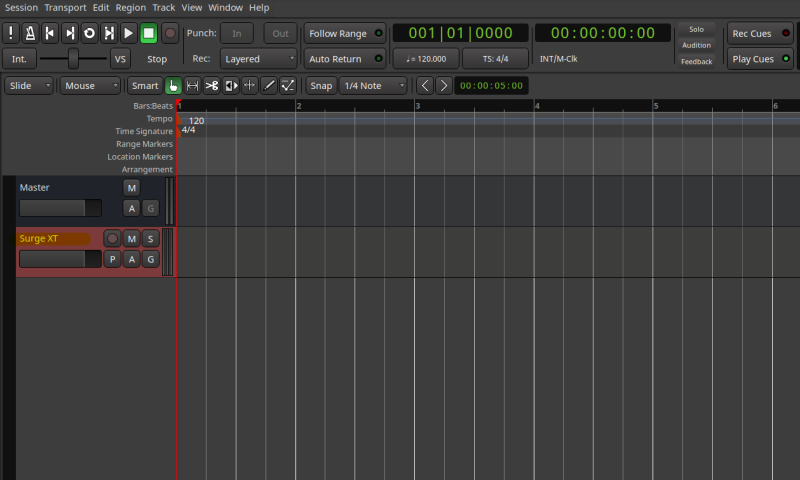The height and width of the screenshot is (480, 800).
Task: Toggle Follow Range
Action: [345, 33]
